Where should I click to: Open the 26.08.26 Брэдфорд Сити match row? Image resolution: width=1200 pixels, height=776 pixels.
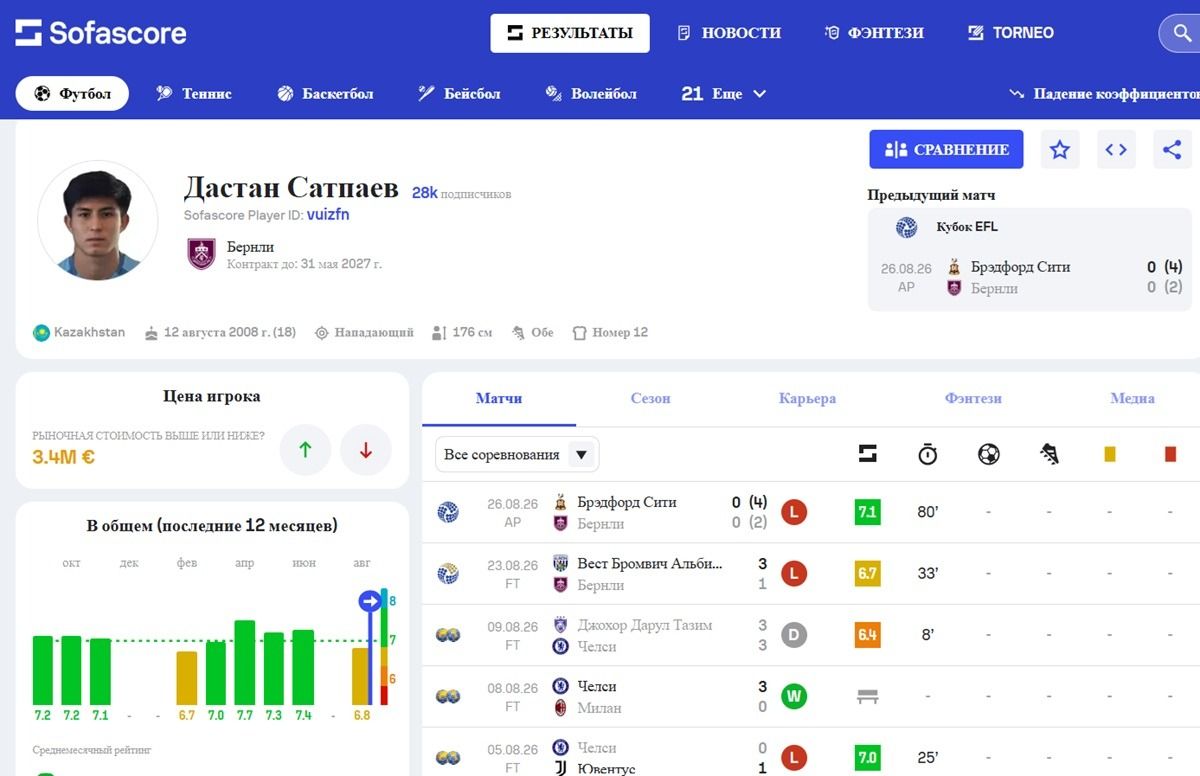click(x=811, y=513)
